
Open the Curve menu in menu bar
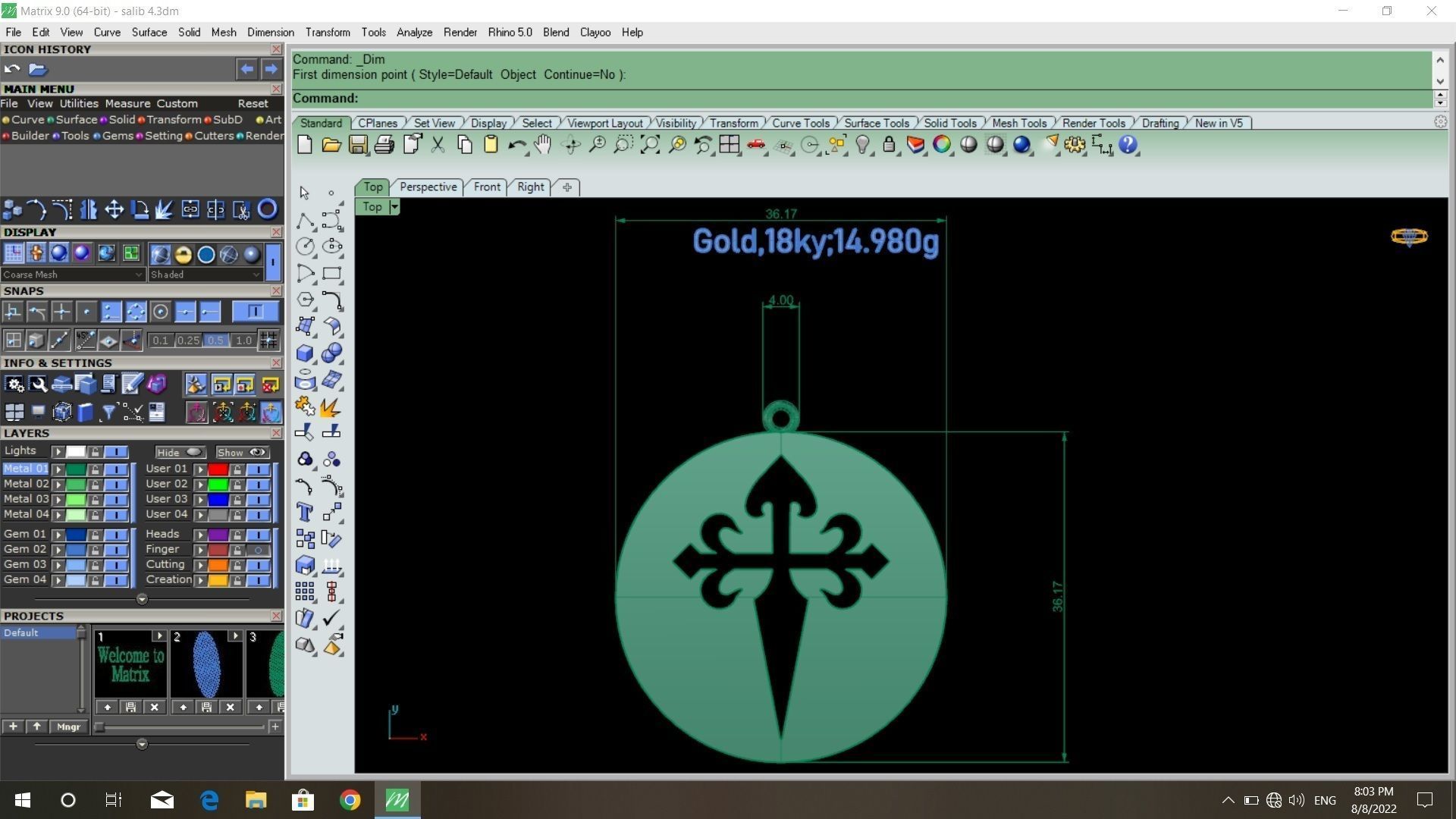pyautogui.click(x=107, y=32)
